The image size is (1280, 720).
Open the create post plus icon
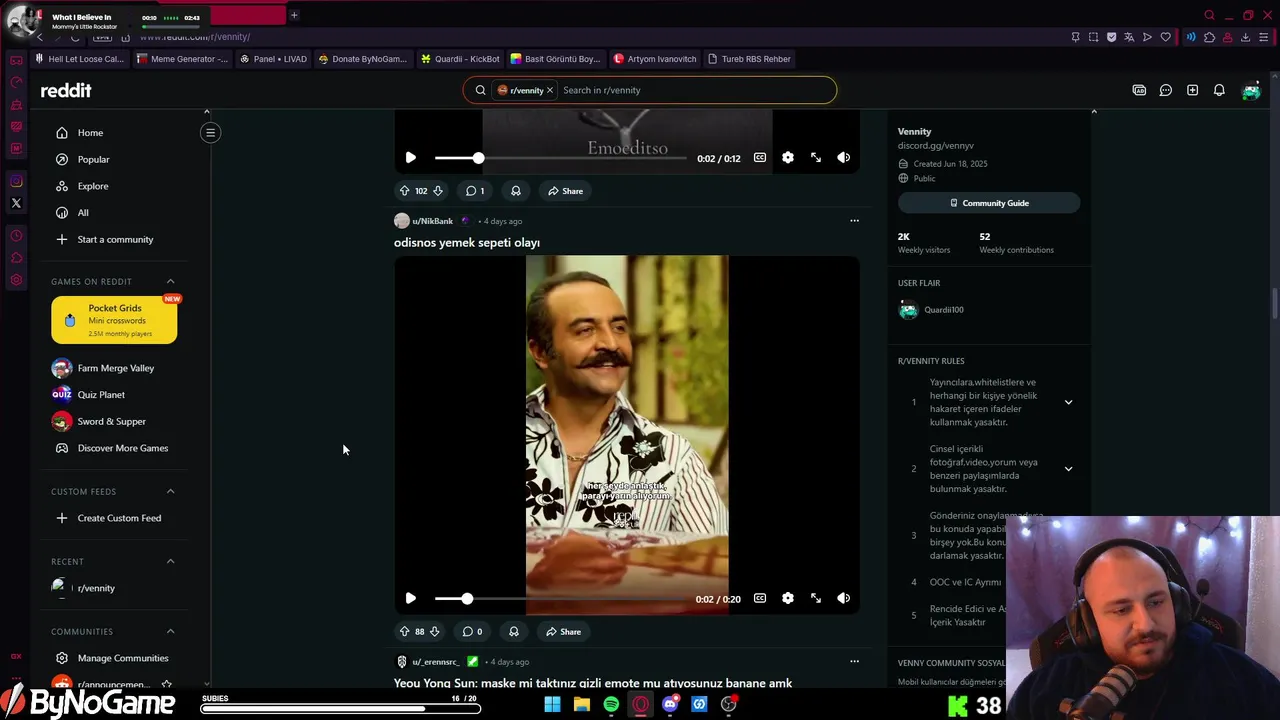click(x=1192, y=90)
